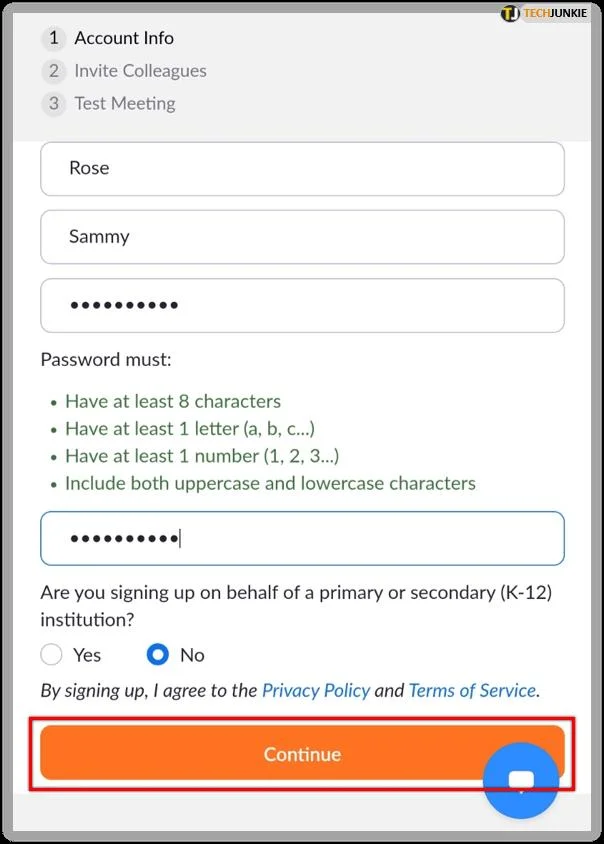The height and width of the screenshot is (844, 604).
Task: Click the 'Have at least 8 characters' rule
Action: (x=173, y=402)
